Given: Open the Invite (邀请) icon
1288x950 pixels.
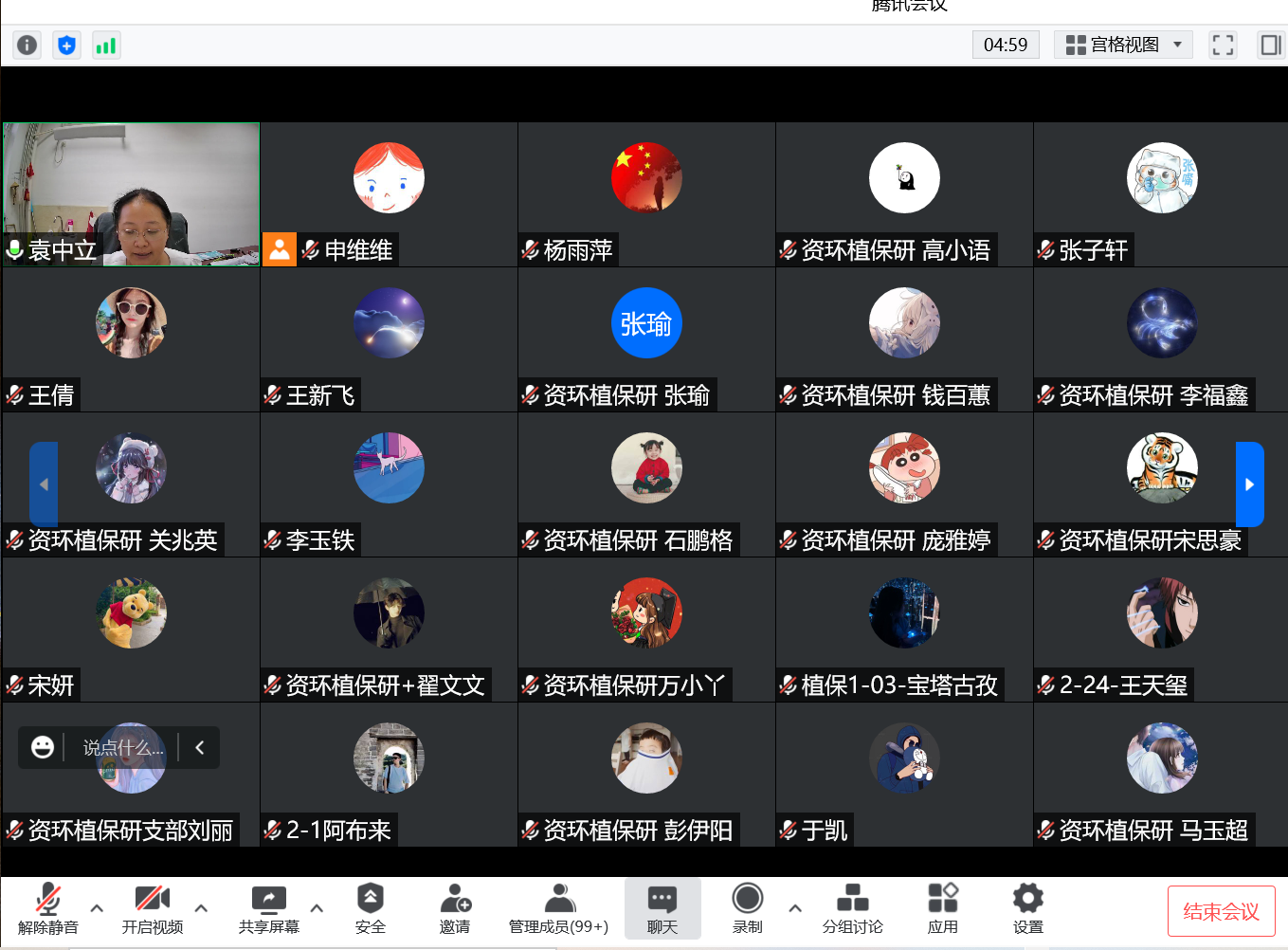Looking at the screenshot, I should pos(455,908).
